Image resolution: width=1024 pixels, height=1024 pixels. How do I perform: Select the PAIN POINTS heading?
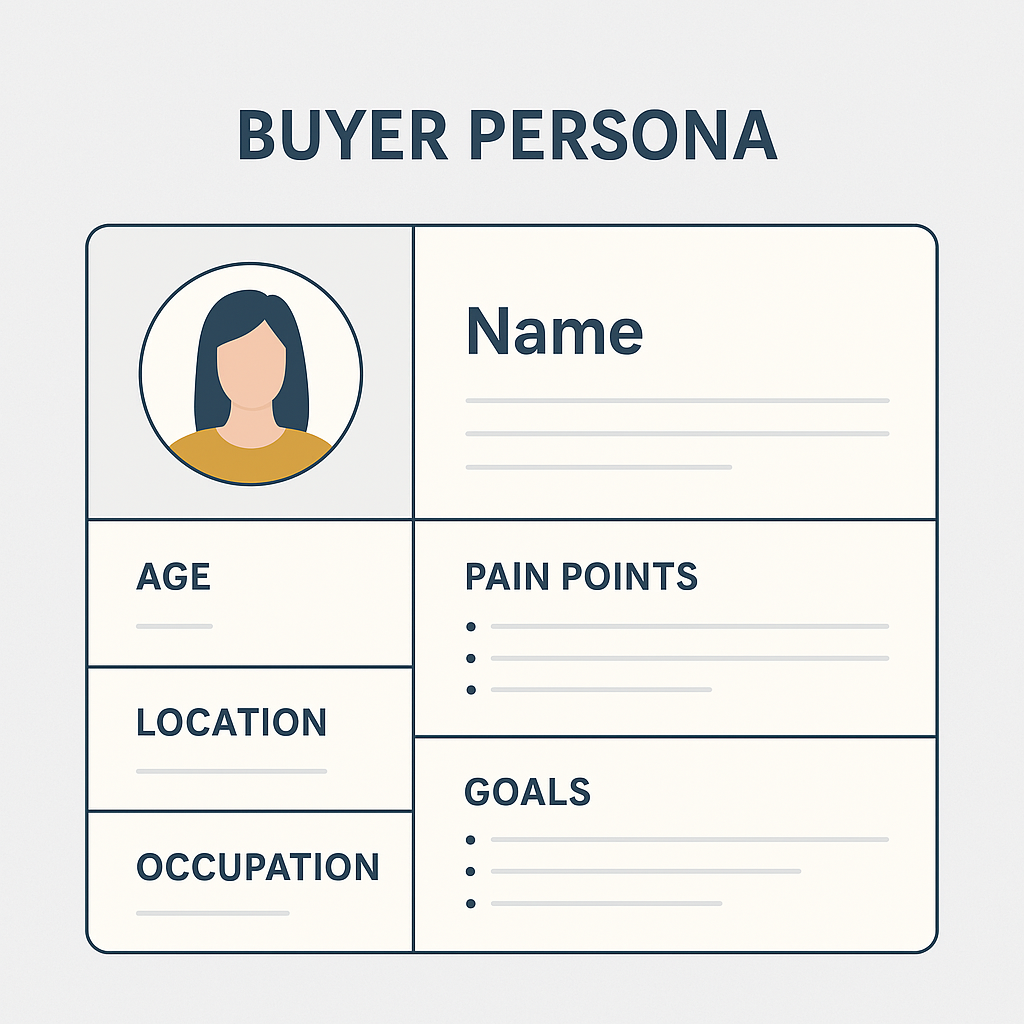pyautogui.click(x=581, y=577)
